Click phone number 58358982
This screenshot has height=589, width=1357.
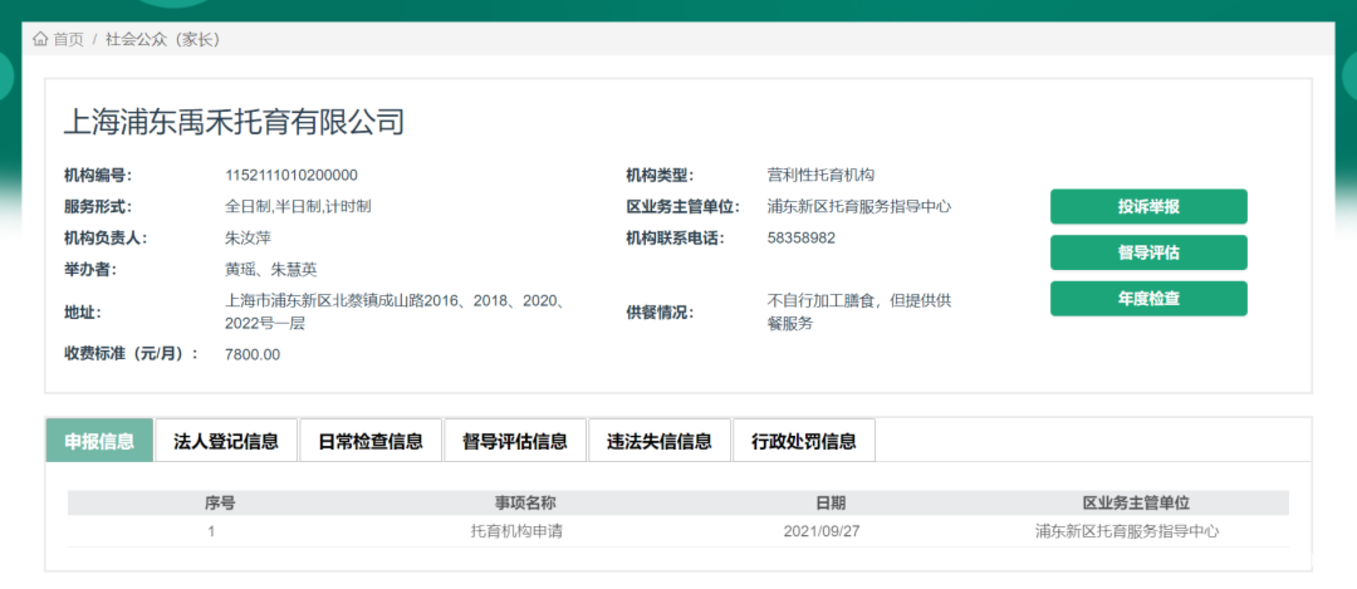pyautogui.click(x=801, y=238)
